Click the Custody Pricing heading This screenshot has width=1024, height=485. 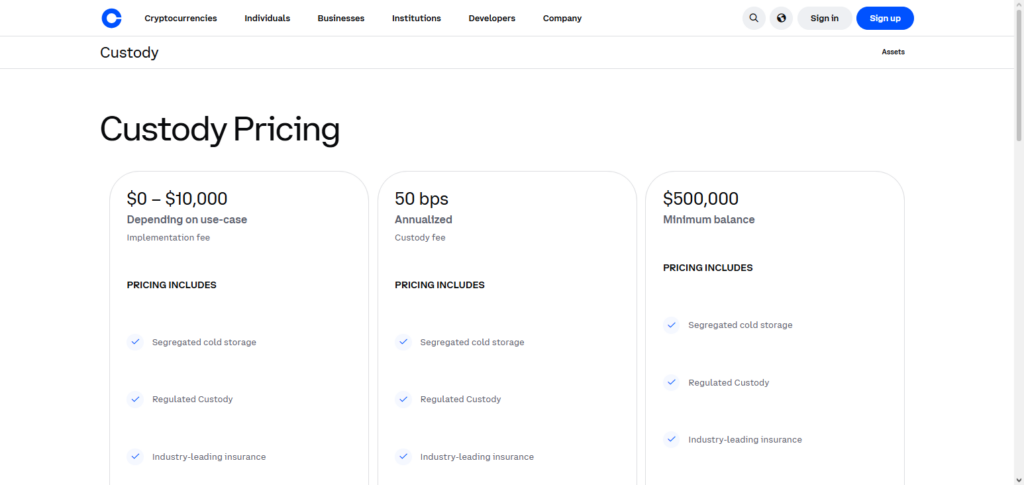pos(220,129)
